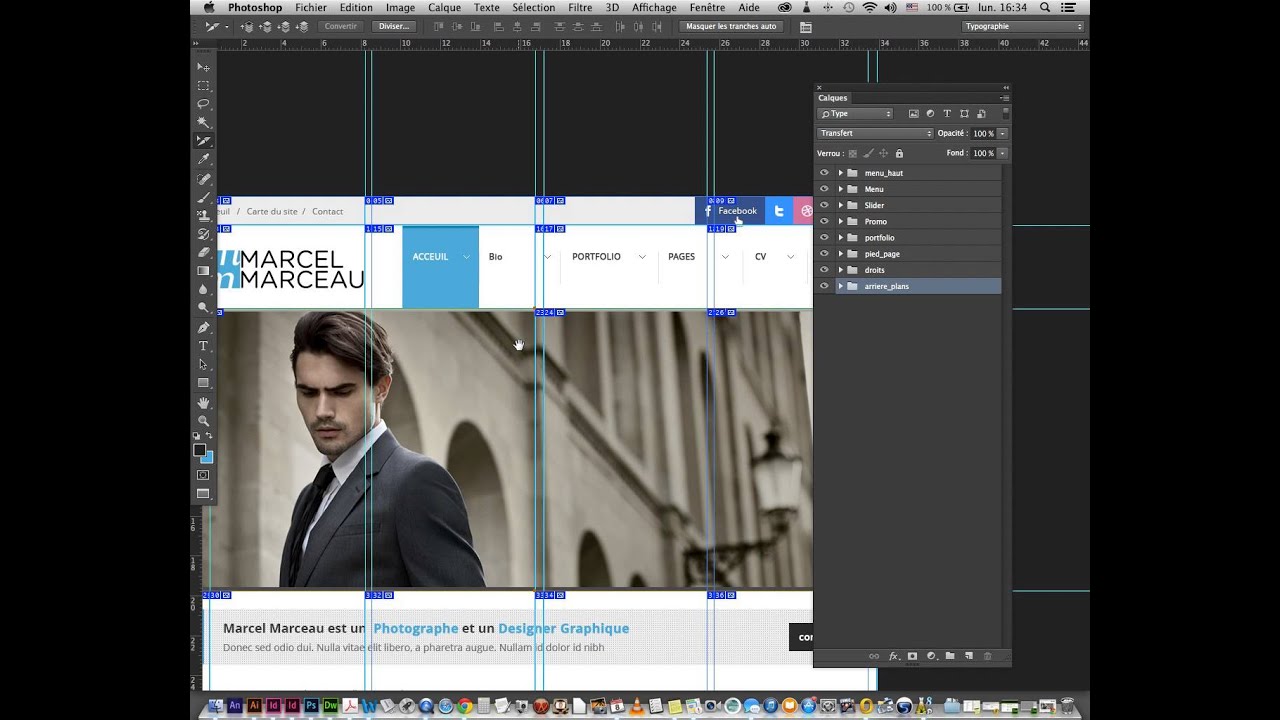Click the foreground color swatch
Image resolution: width=1280 pixels, height=720 pixels.
[x=200, y=451]
